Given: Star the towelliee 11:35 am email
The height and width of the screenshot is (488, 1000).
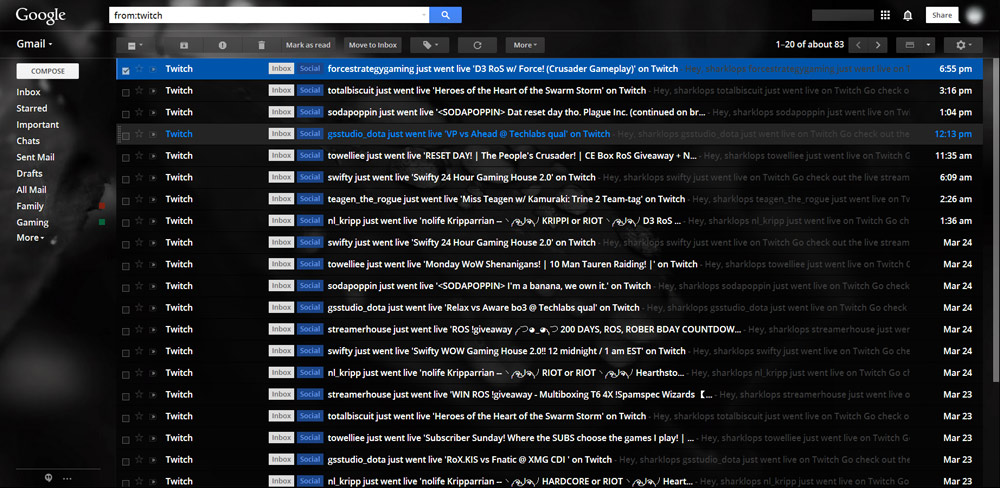Looking at the screenshot, I should click(x=139, y=156).
